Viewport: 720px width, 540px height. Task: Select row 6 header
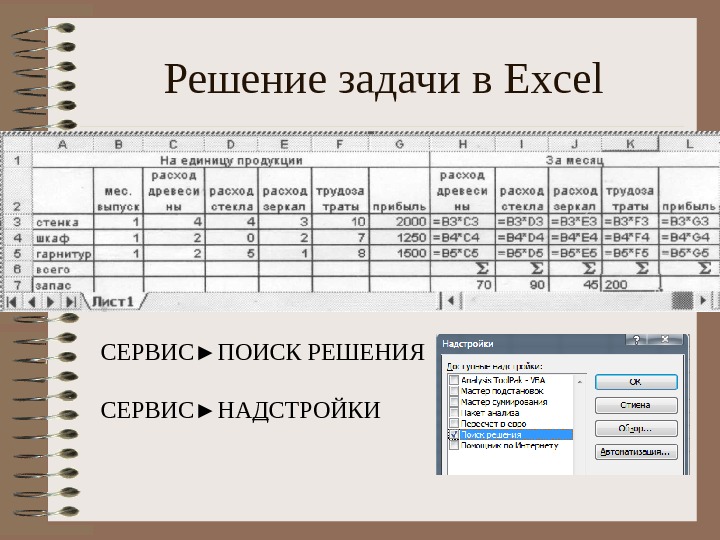(17, 269)
